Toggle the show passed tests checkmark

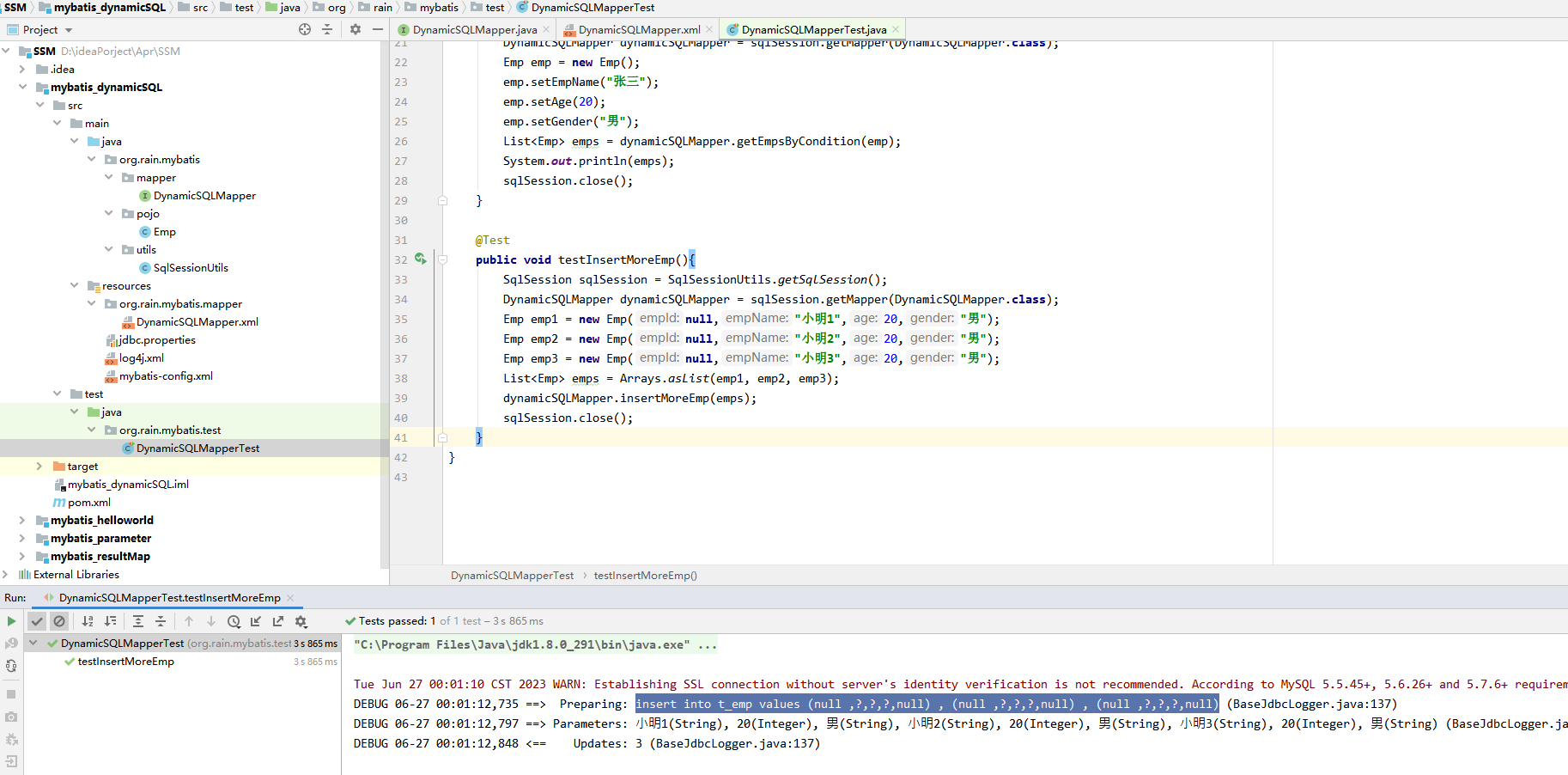pyautogui.click(x=37, y=621)
